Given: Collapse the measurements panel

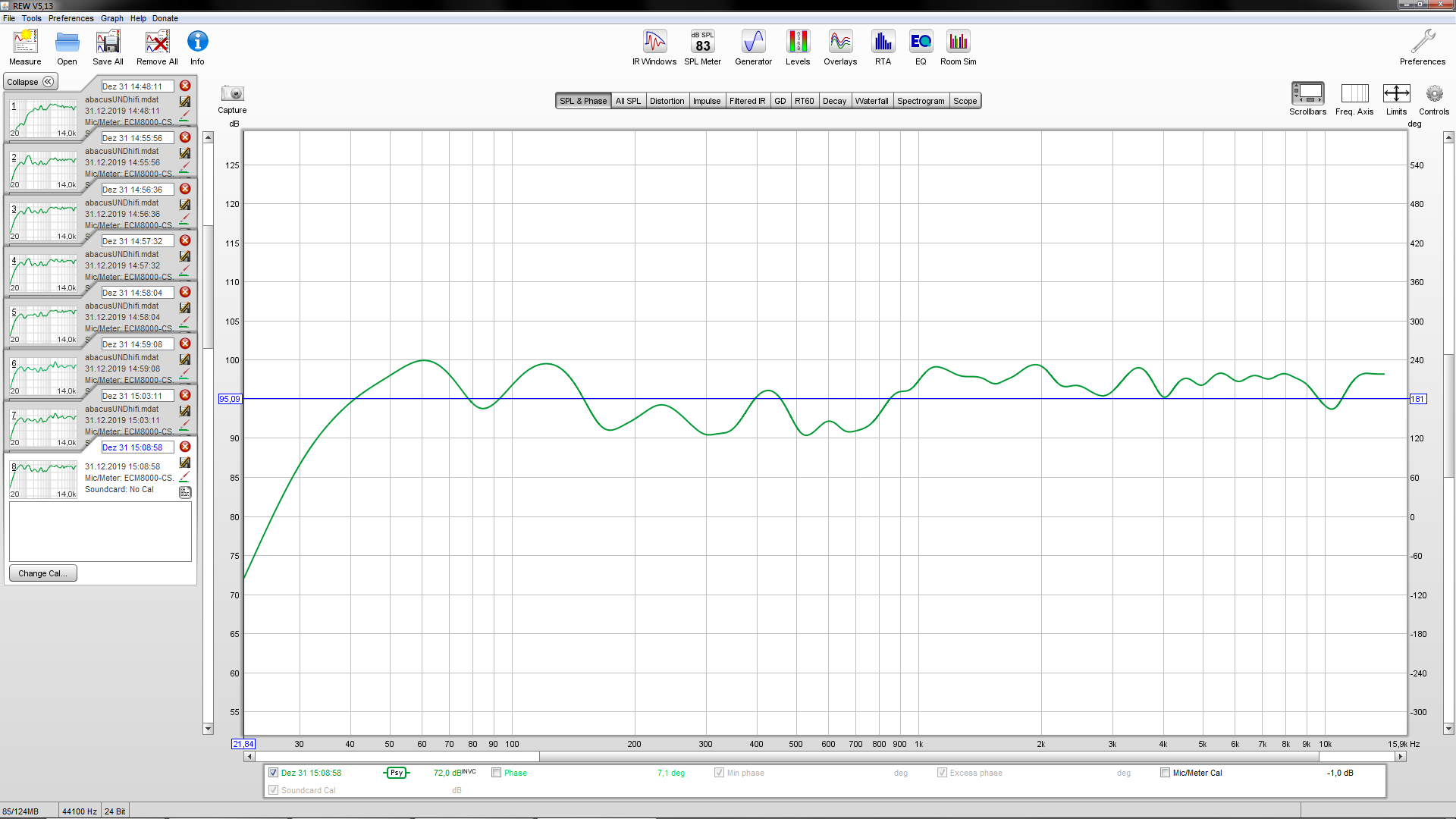Looking at the screenshot, I should tap(30, 82).
